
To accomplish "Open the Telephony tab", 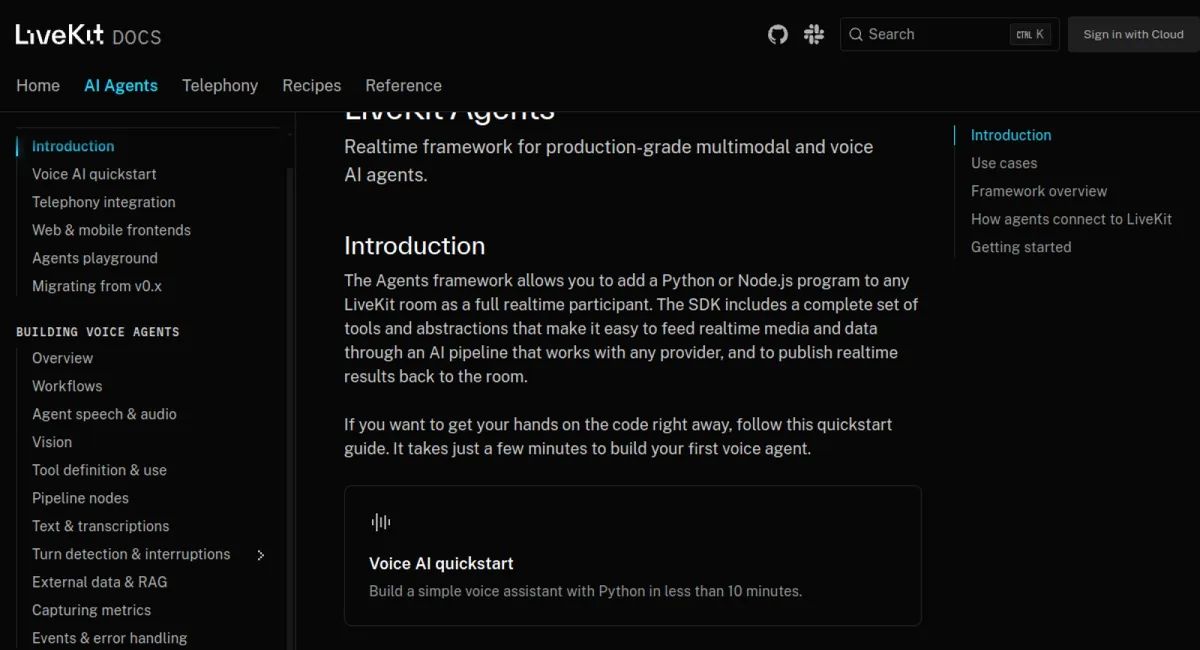I will pos(220,86).
